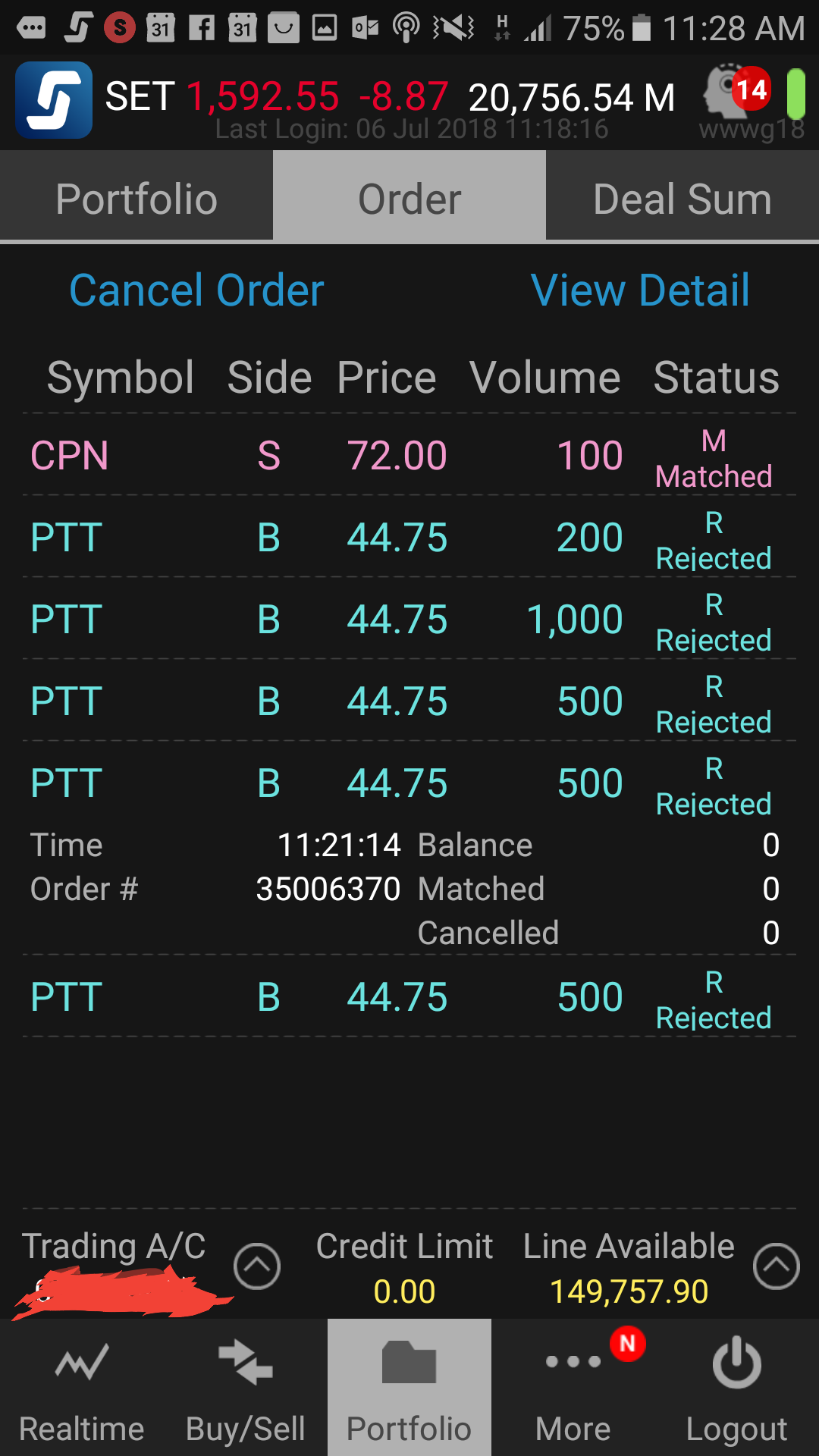Screen dimensions: 819x1456
Task: Expand the Line Available chevron
Action: [x=776, y=1266]
